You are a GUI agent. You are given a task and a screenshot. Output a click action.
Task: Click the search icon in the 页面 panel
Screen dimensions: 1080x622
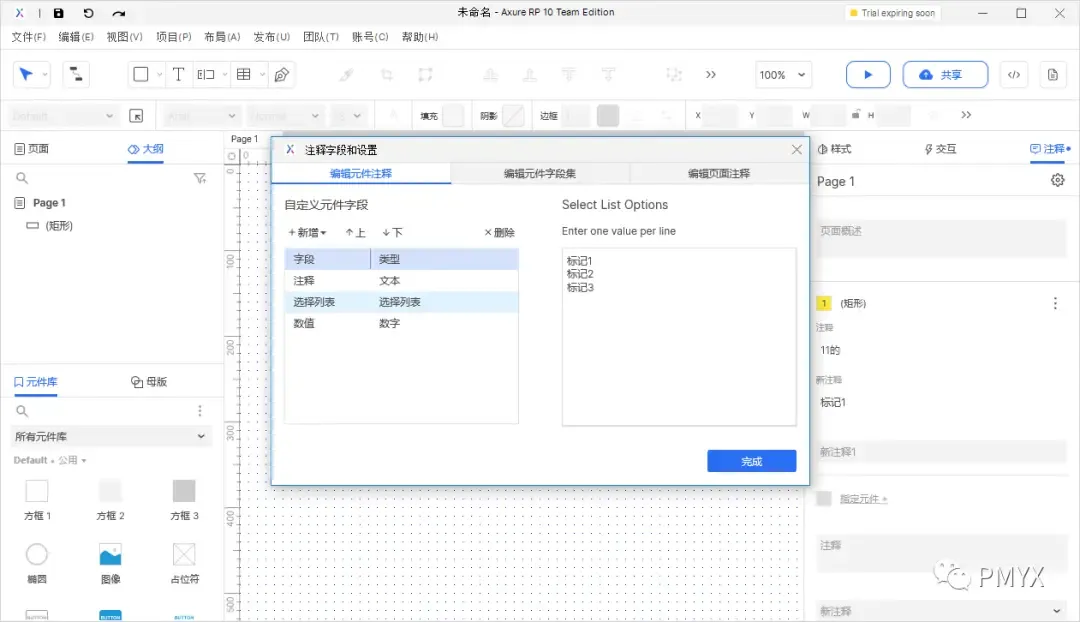point(21,178)
